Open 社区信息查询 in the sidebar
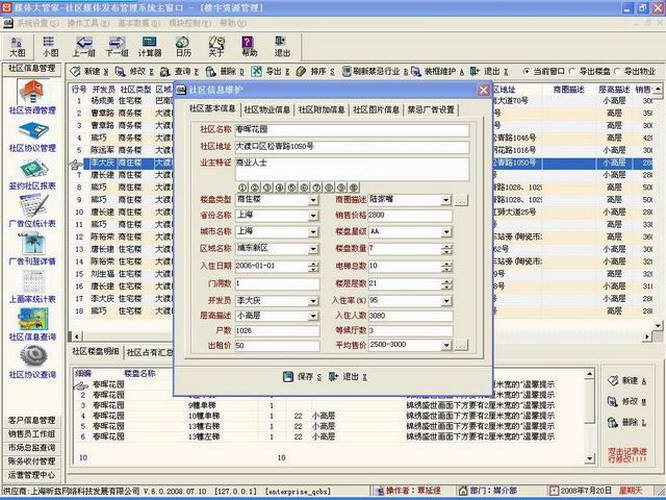This screenshot has height=500, width=666. click(33, 325)
